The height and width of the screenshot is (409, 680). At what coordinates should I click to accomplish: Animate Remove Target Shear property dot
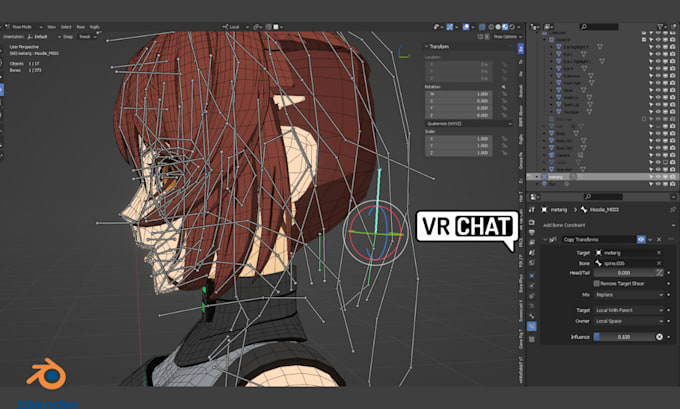669,283
